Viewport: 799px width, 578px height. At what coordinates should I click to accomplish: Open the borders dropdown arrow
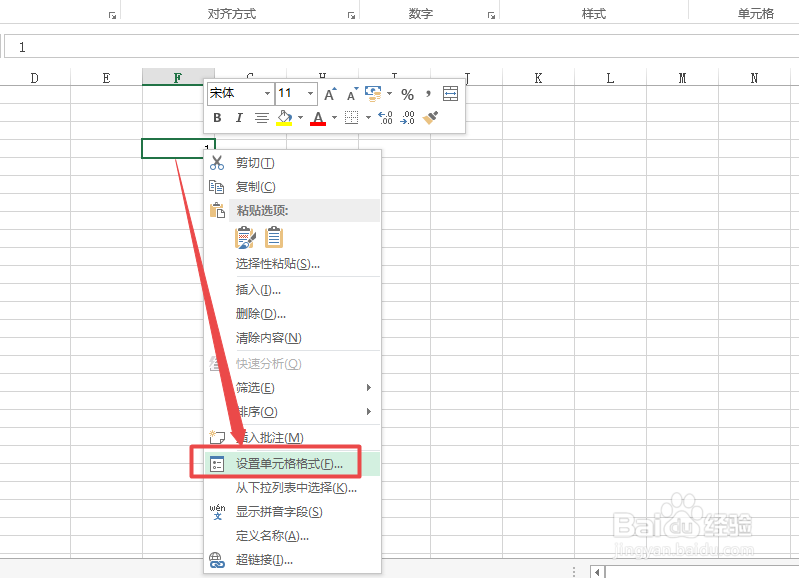tap(368, 118)
